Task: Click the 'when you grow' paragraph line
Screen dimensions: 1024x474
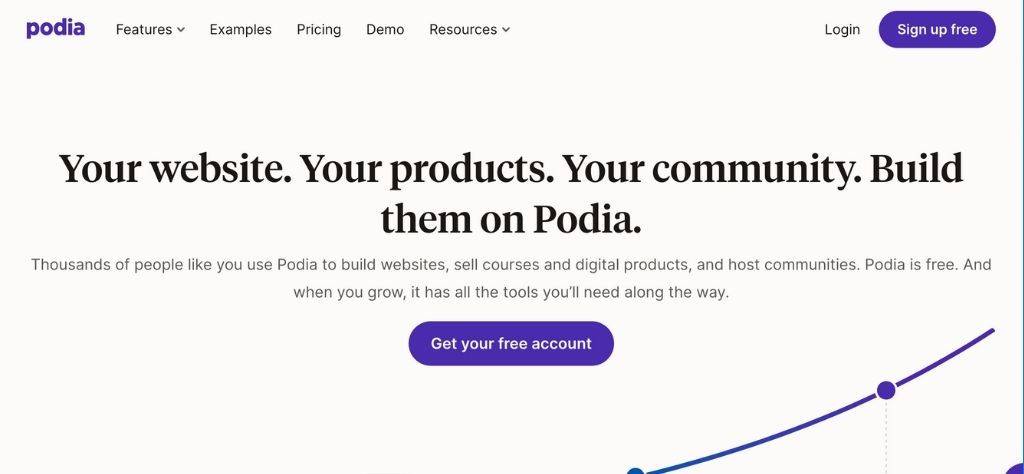Action: click(511, 293)
